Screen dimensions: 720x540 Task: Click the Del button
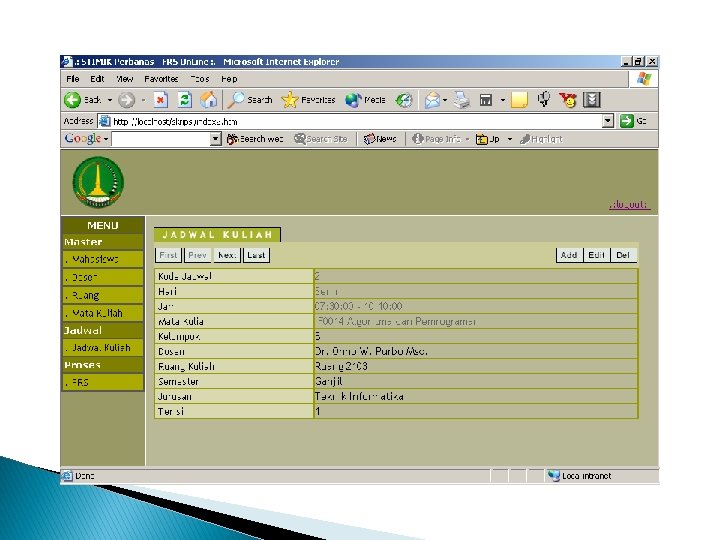click(x=623, y=255)
